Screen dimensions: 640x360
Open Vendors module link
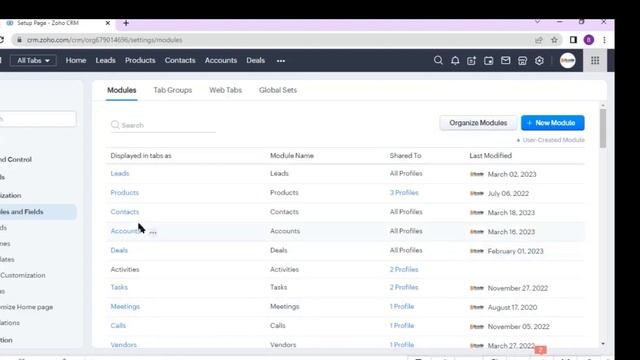click(x=123, y=345)
